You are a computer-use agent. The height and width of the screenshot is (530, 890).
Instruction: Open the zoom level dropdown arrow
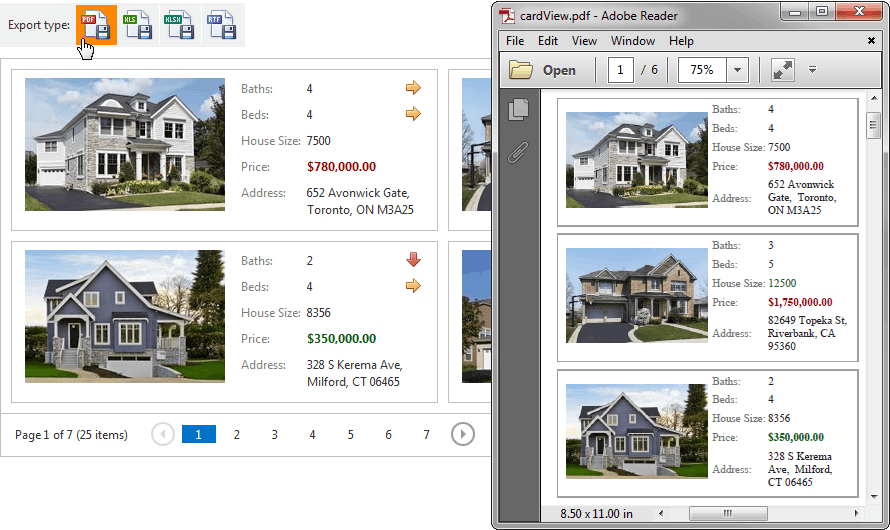(737, 70)
